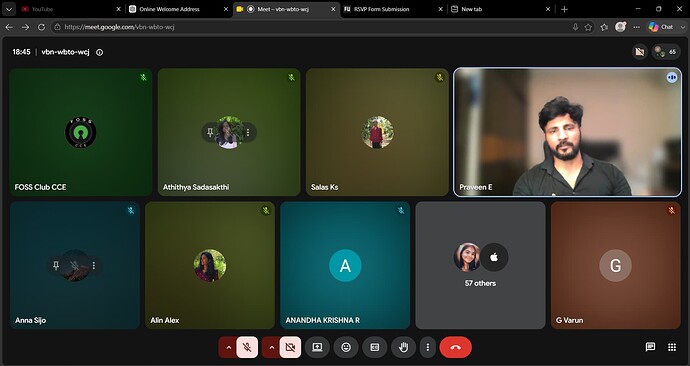The width and height of the screenshot is (690, 366).
Task: Turn on closed captions
Action: tap(374, 348)
